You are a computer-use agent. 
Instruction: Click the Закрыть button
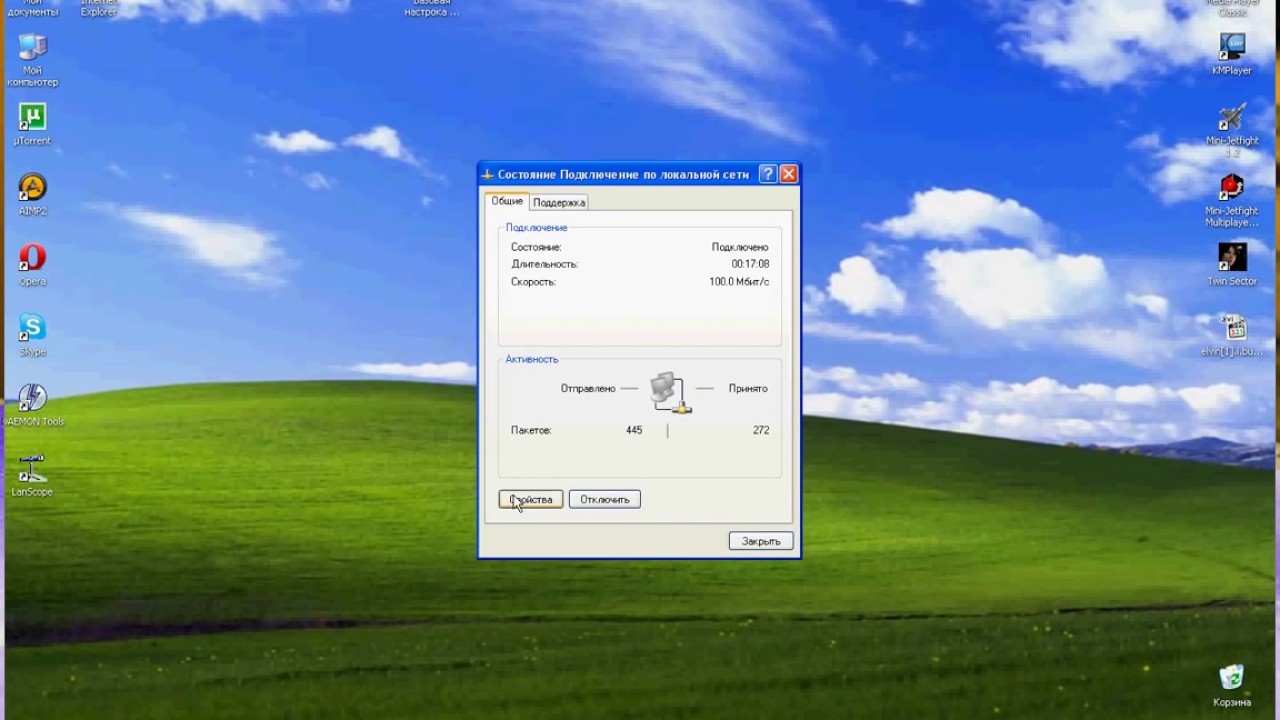click(761, 541)
